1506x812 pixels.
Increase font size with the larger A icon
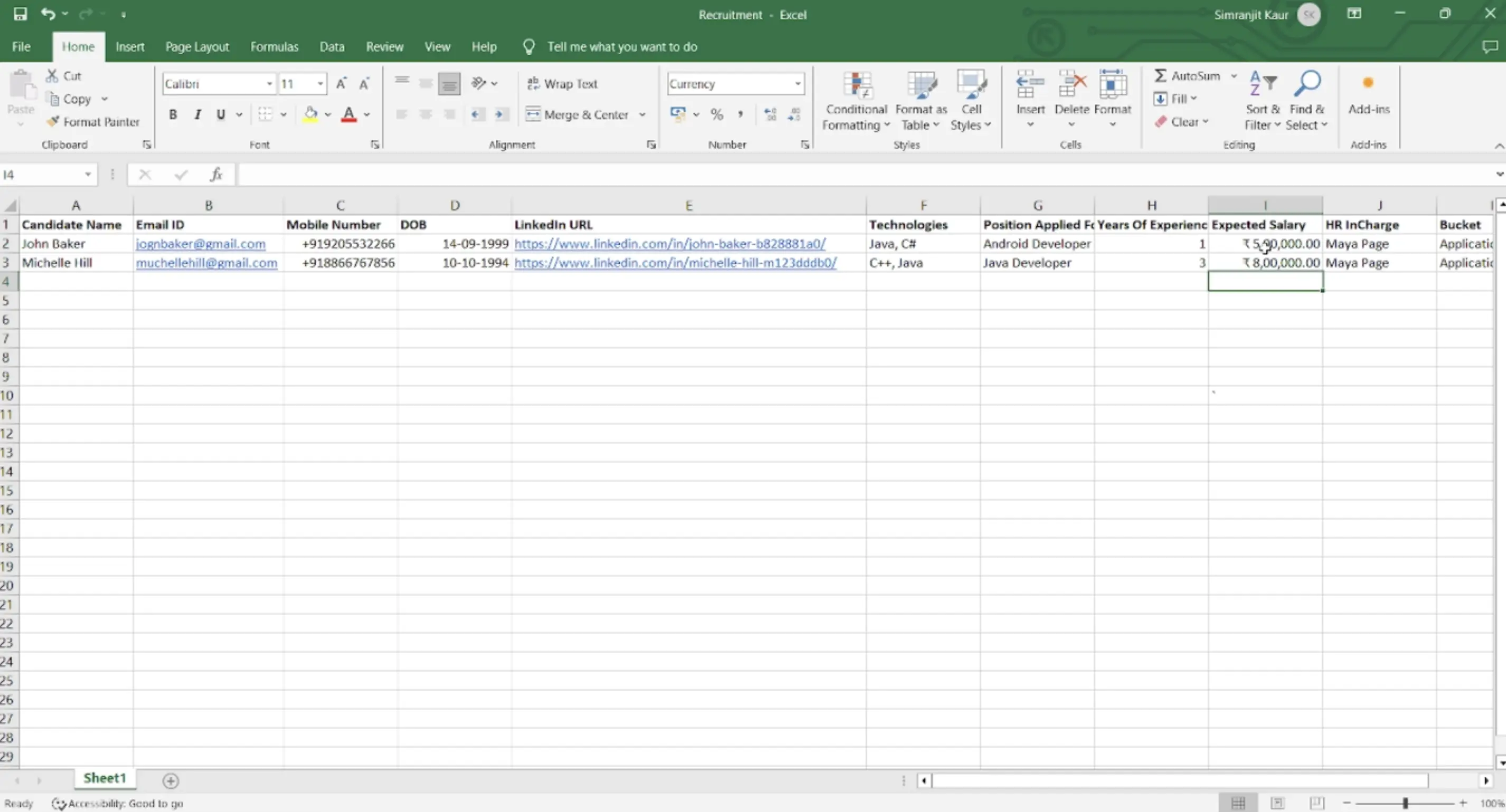coord(342,83)
